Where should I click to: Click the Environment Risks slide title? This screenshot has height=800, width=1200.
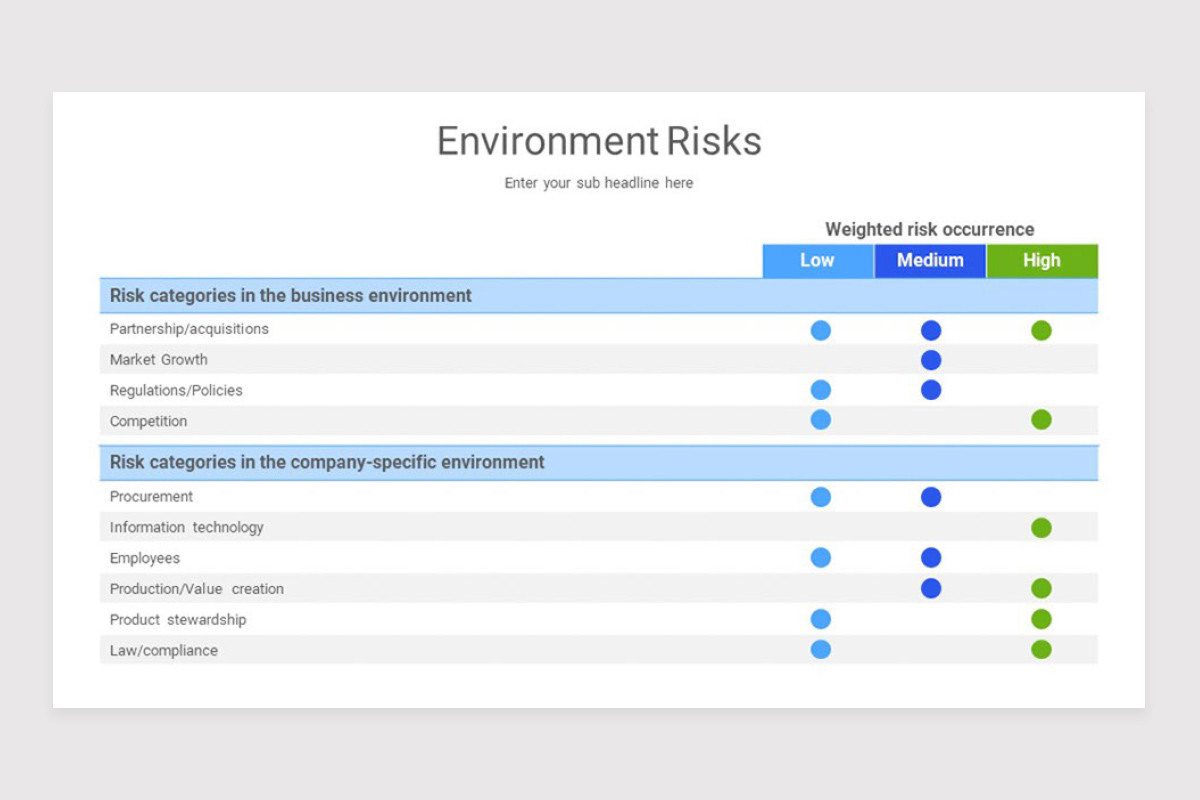point(598,140)
